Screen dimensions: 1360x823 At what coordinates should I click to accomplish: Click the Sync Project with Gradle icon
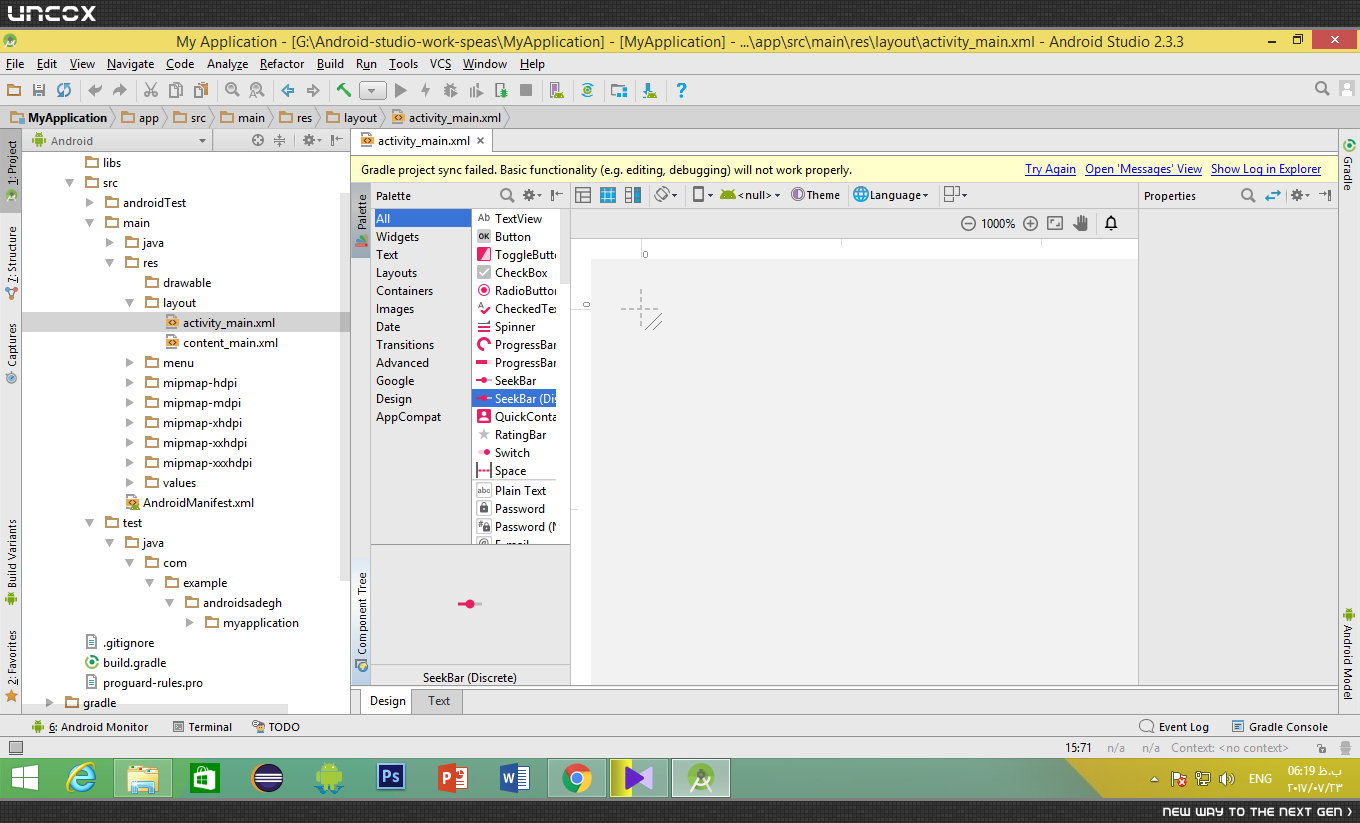point(588,90)
